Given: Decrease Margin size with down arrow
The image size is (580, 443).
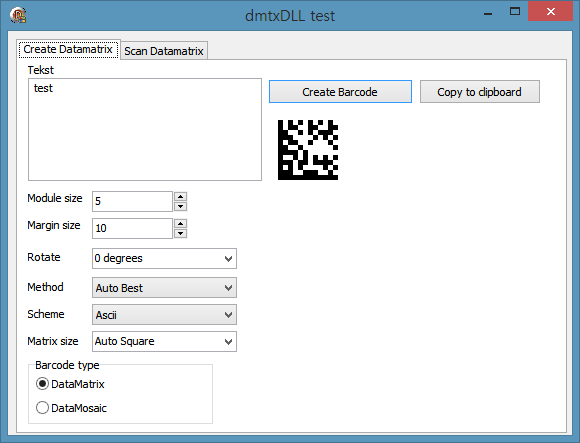Looking at the screenshot, I should point(180,233).
